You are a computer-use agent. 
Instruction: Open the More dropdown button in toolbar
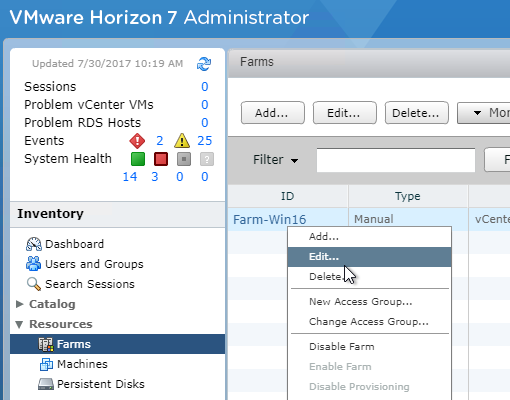(x=484, y=113)
